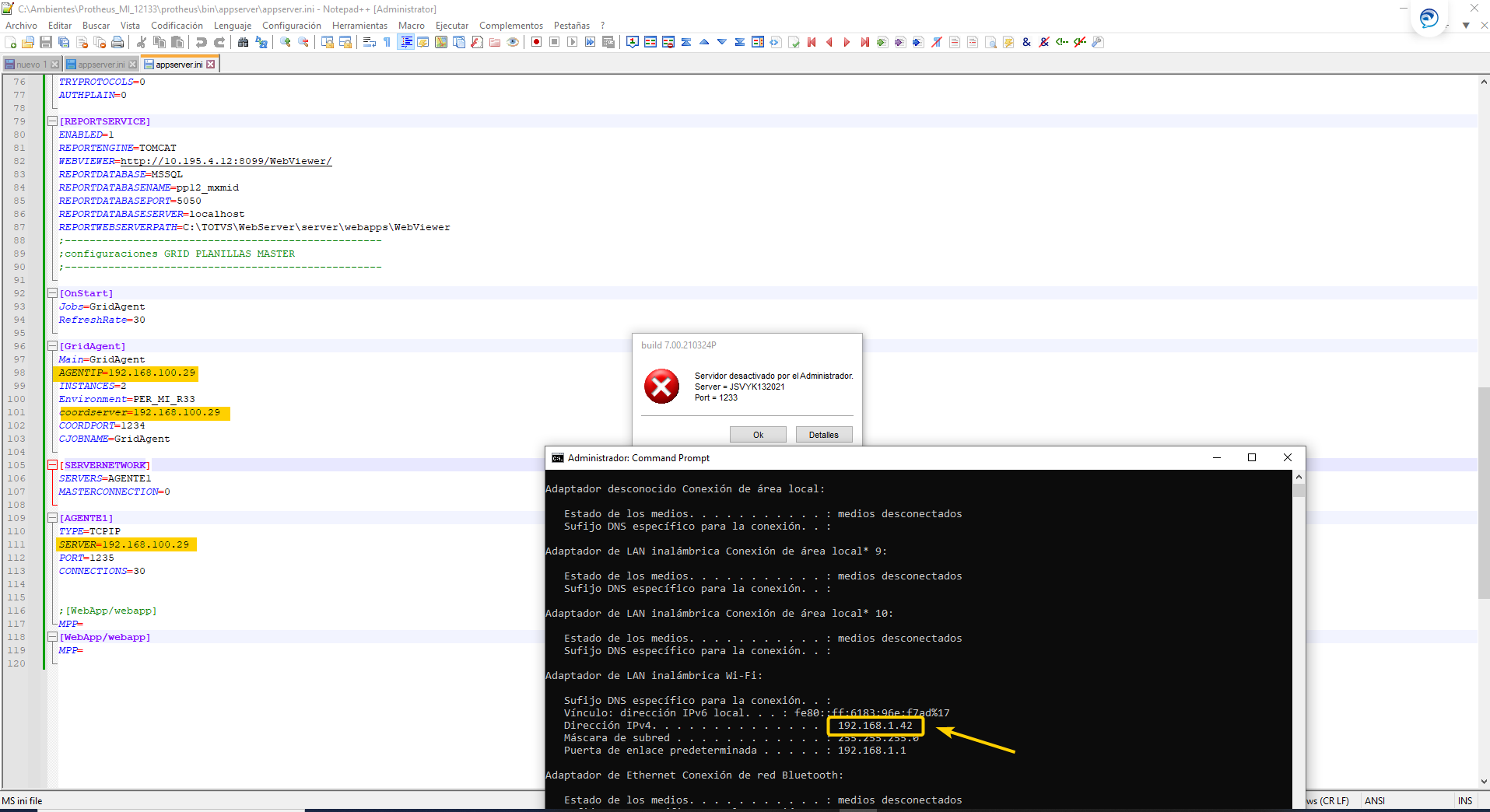Collapse the [GridAgent] section fold
Viewport: 1490px width, 812px height.
52,346
